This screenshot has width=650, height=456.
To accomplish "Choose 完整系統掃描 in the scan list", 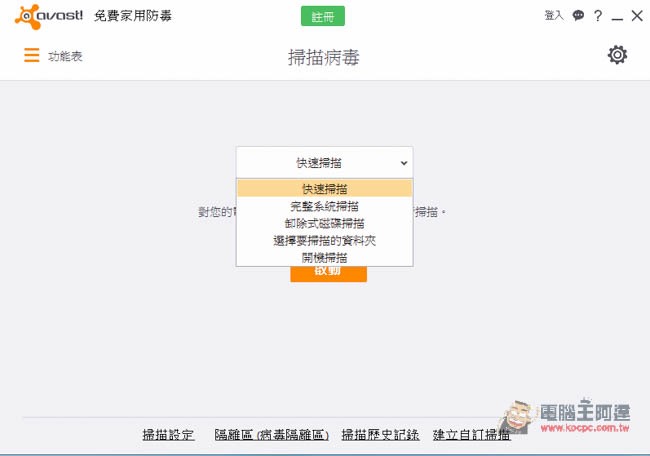I will (x=324, y=206).
